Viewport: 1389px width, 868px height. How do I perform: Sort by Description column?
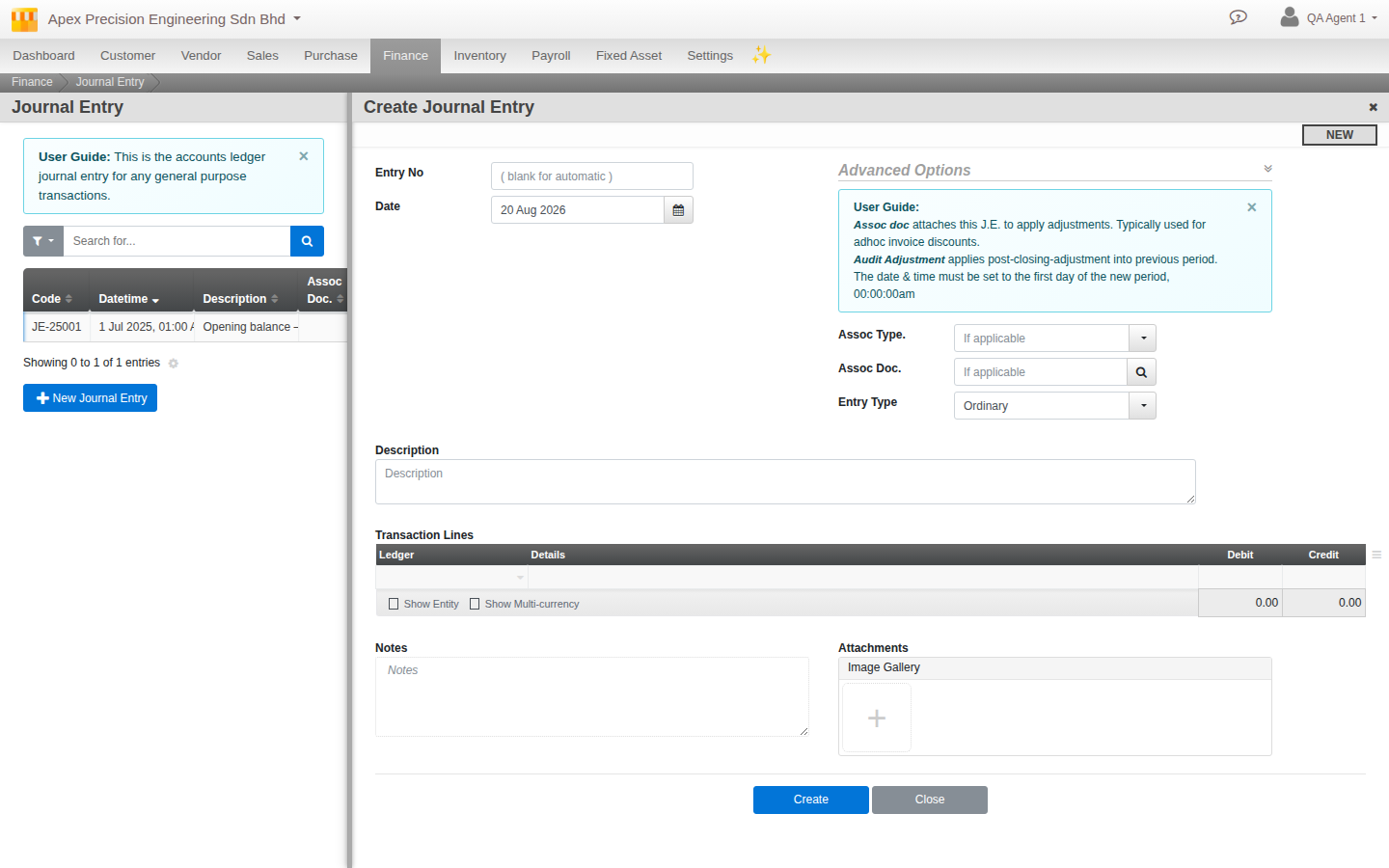tap(240, 299)
